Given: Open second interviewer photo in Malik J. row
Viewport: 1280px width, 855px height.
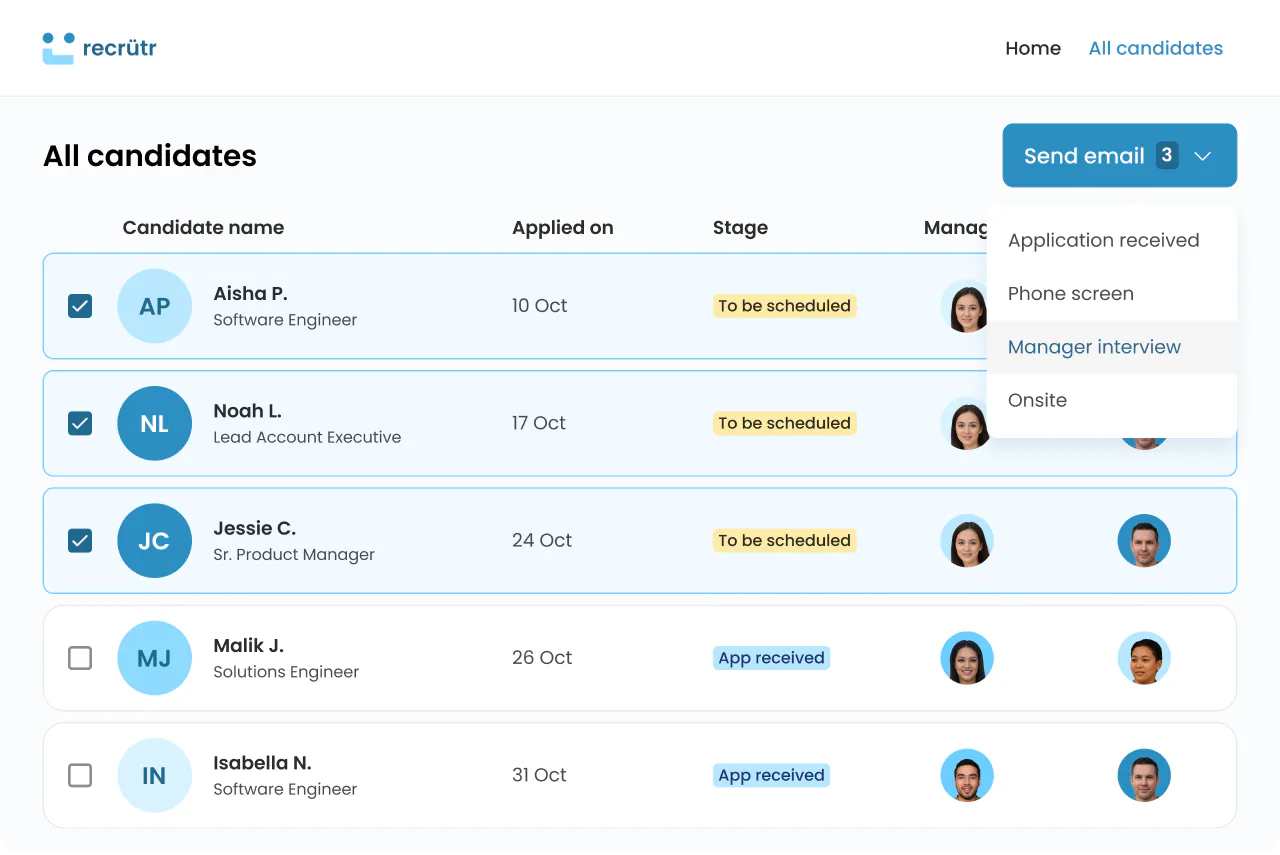Looking at the screenshot, I should click(x=1144, y=658).
